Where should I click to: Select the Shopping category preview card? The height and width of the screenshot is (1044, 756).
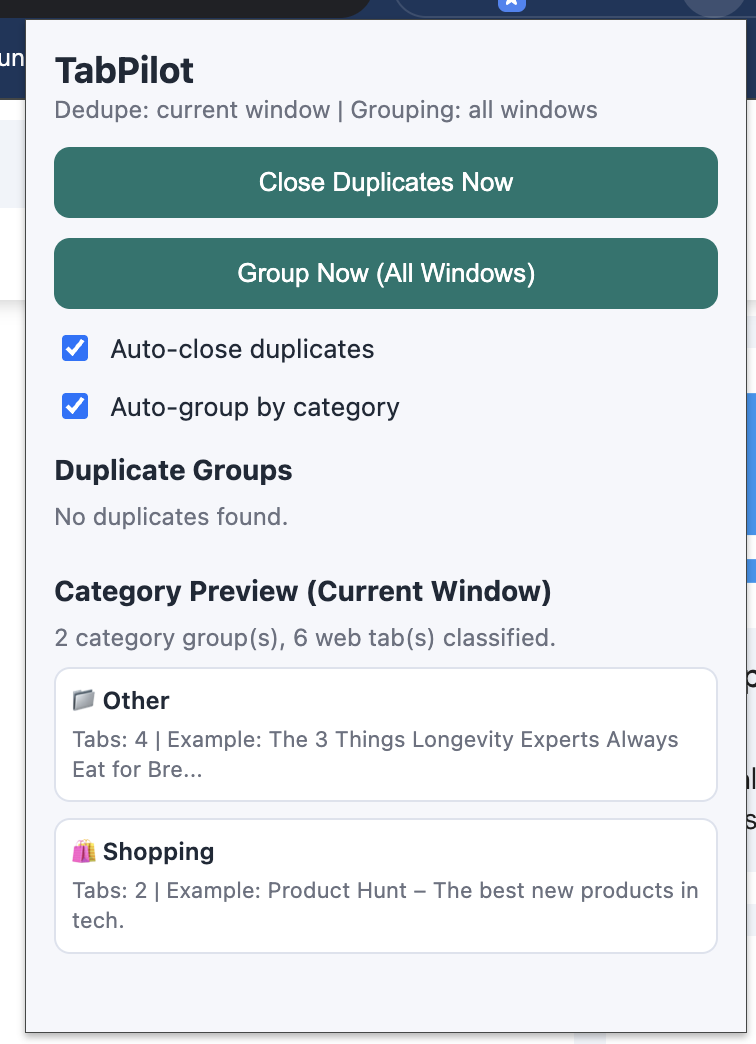[385, 885]
